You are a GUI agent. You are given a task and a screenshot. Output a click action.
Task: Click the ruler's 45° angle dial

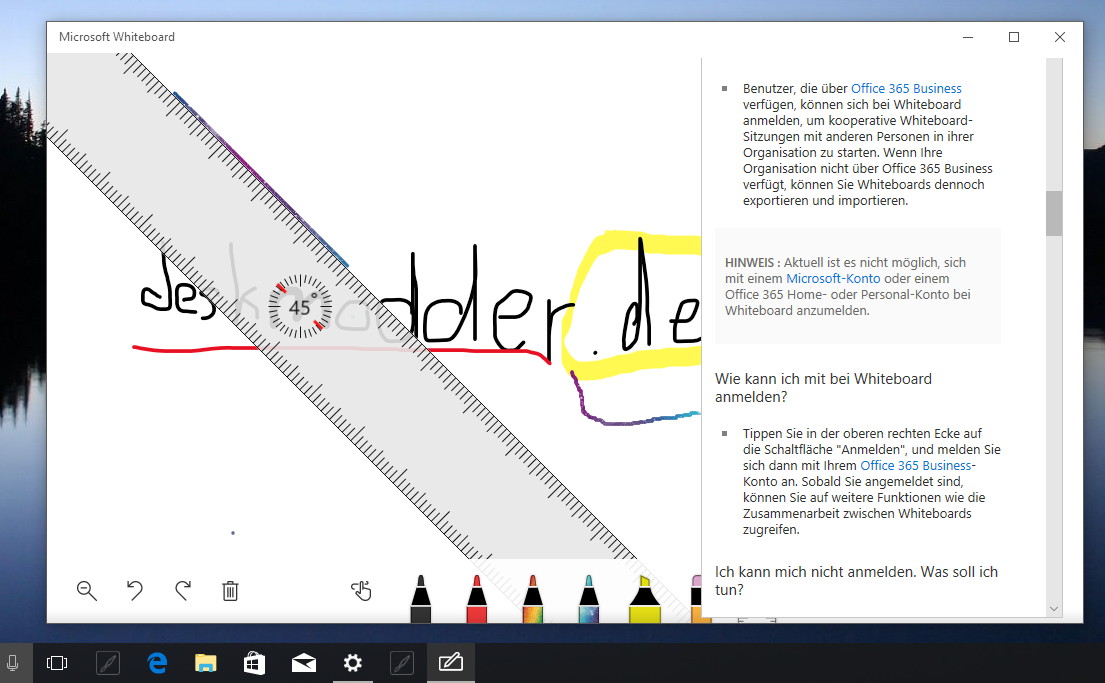[300, 308]
